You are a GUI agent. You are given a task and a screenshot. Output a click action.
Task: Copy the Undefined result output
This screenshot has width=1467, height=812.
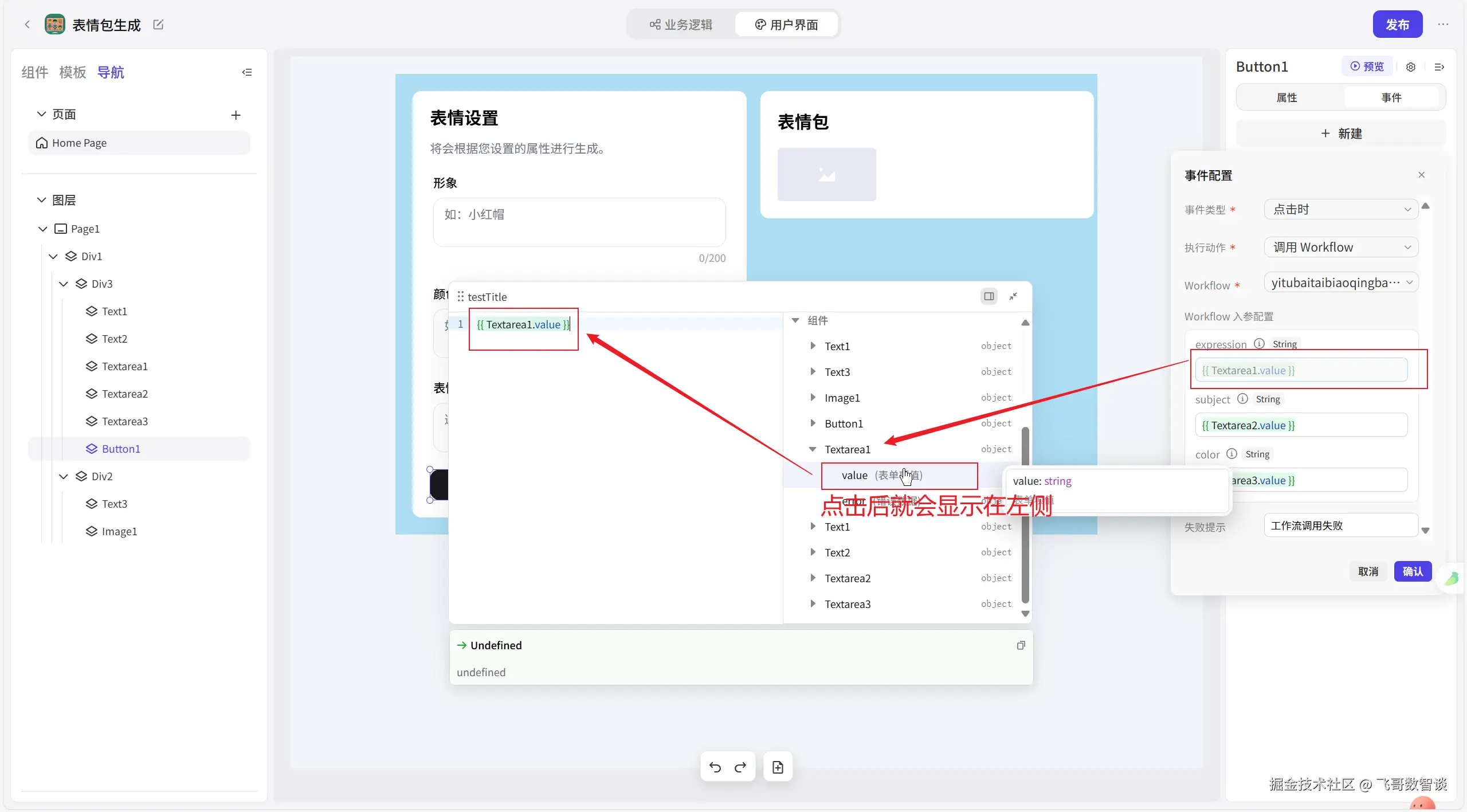click(x=1021, y=645)
